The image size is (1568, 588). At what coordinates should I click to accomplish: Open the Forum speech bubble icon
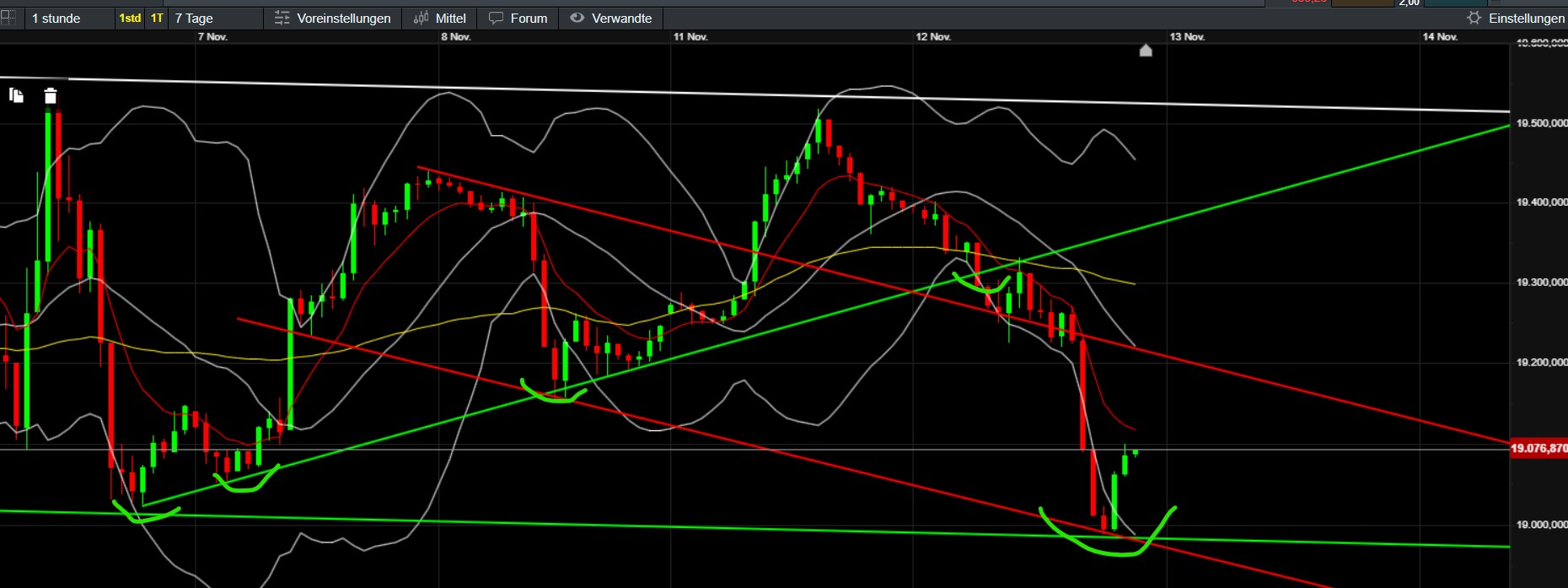pos(497,18)
